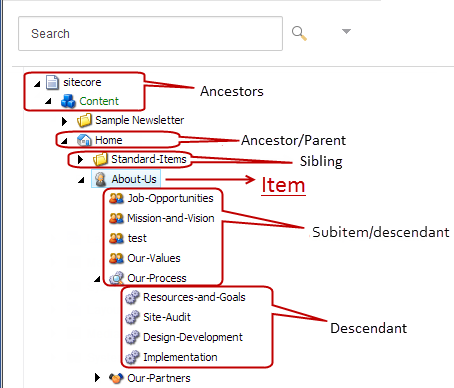Select Our-Values in tree
Image resolution: width=454 pixels, height=388 pixels.
coord(154,258)
